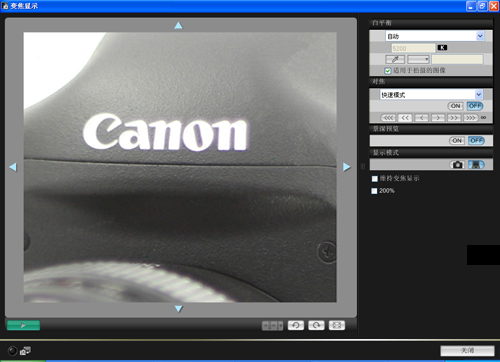This screenshot has height=362, width=500.
Task: Click the green play arrow button
Action: tap(23, 325)
